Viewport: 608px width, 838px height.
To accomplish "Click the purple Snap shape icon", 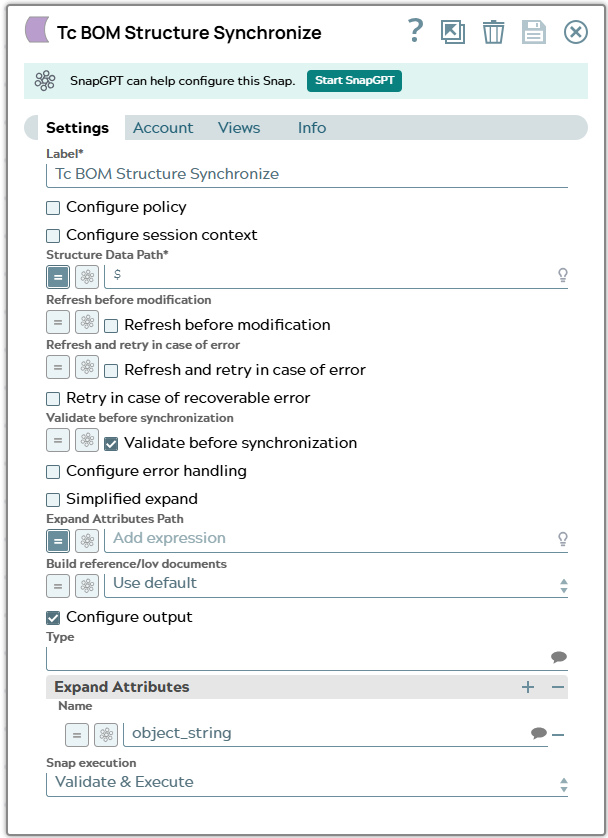I will pos(37,29).
